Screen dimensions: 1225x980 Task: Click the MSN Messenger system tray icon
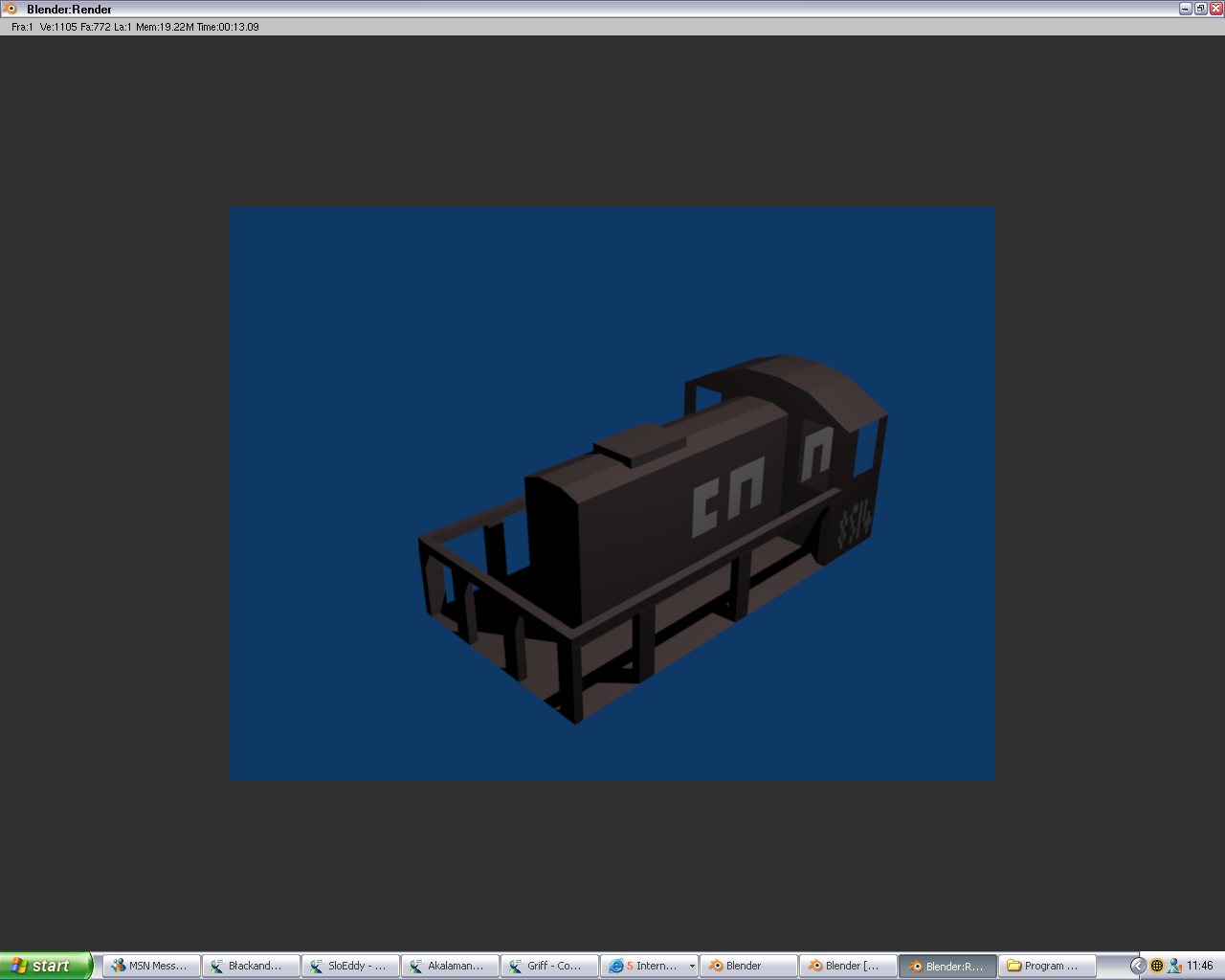[1174, 966]
